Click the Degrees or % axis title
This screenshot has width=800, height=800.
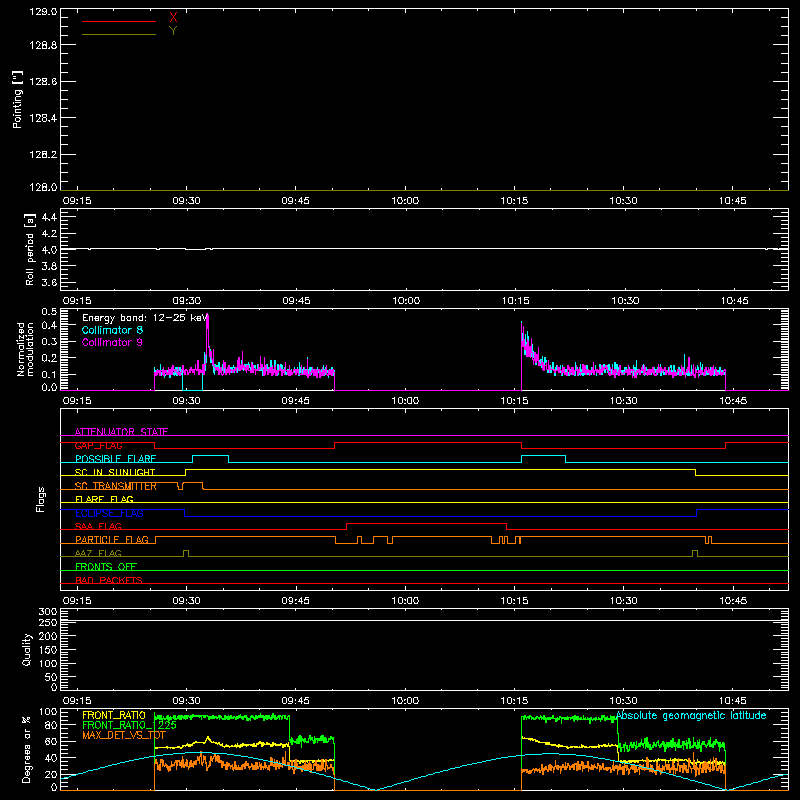[27, 750]
